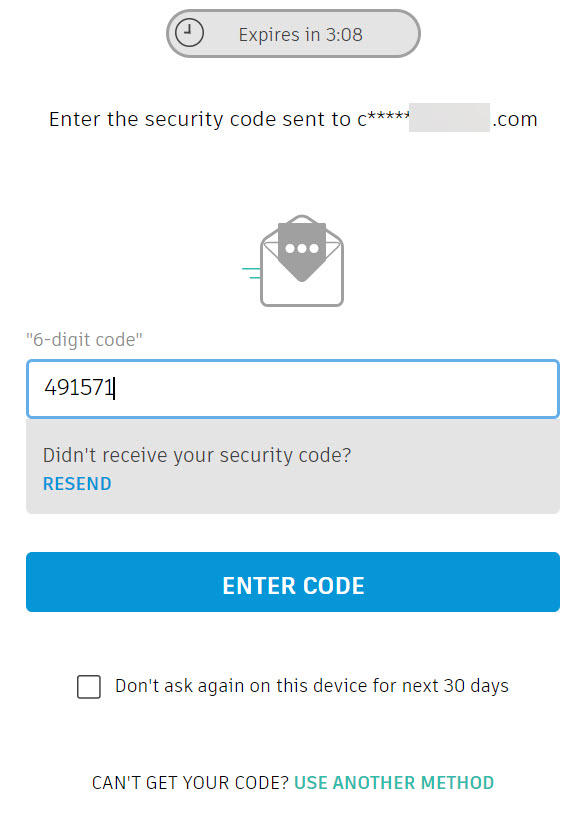The image size is (584, 814).
Task: Click the green motion lines beside envelope
Action: click(251, 273)
